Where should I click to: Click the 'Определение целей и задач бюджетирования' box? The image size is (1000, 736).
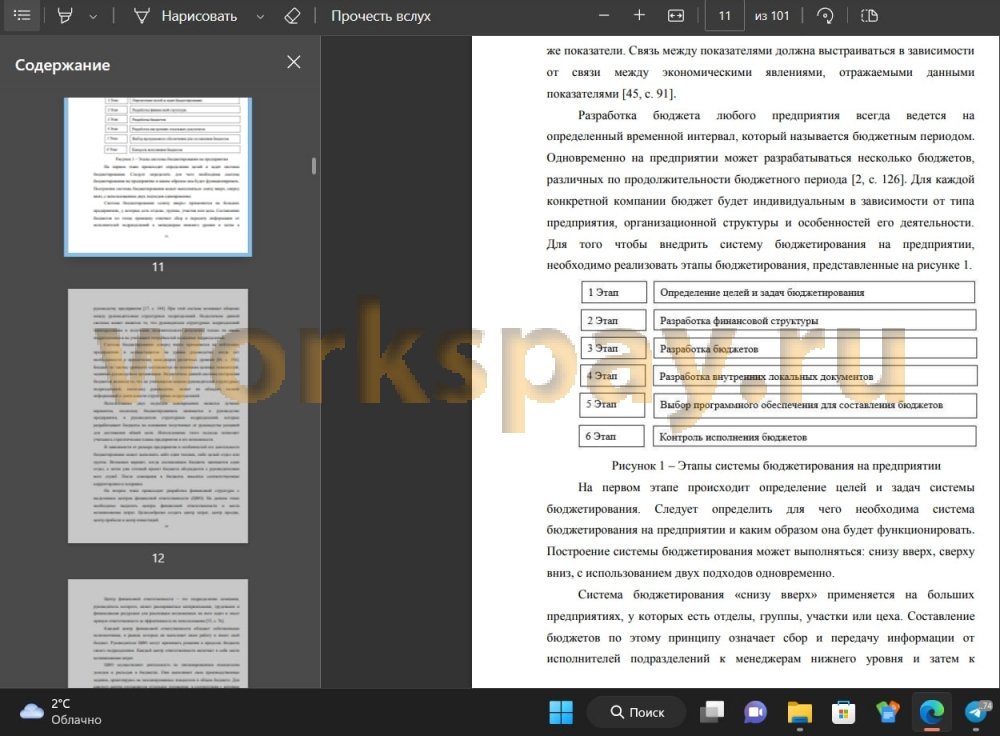(x=814, y=292)
